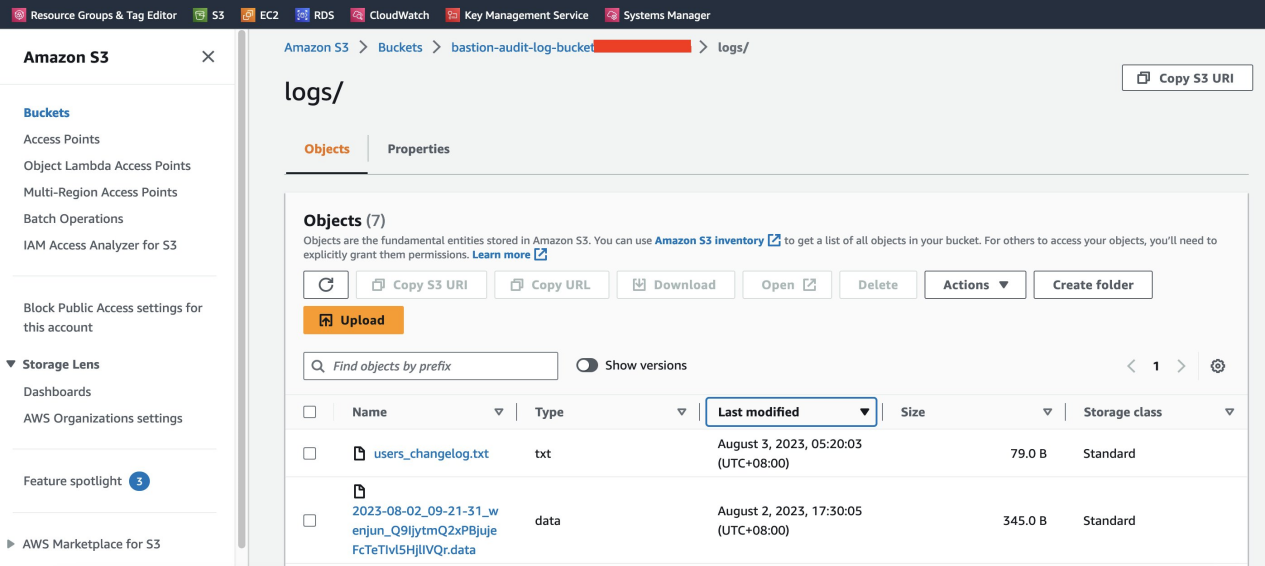Close the Amazon S3 side panel
Image resolution: width=1265 pixels, height=566 pixels.
click(208, 57)
